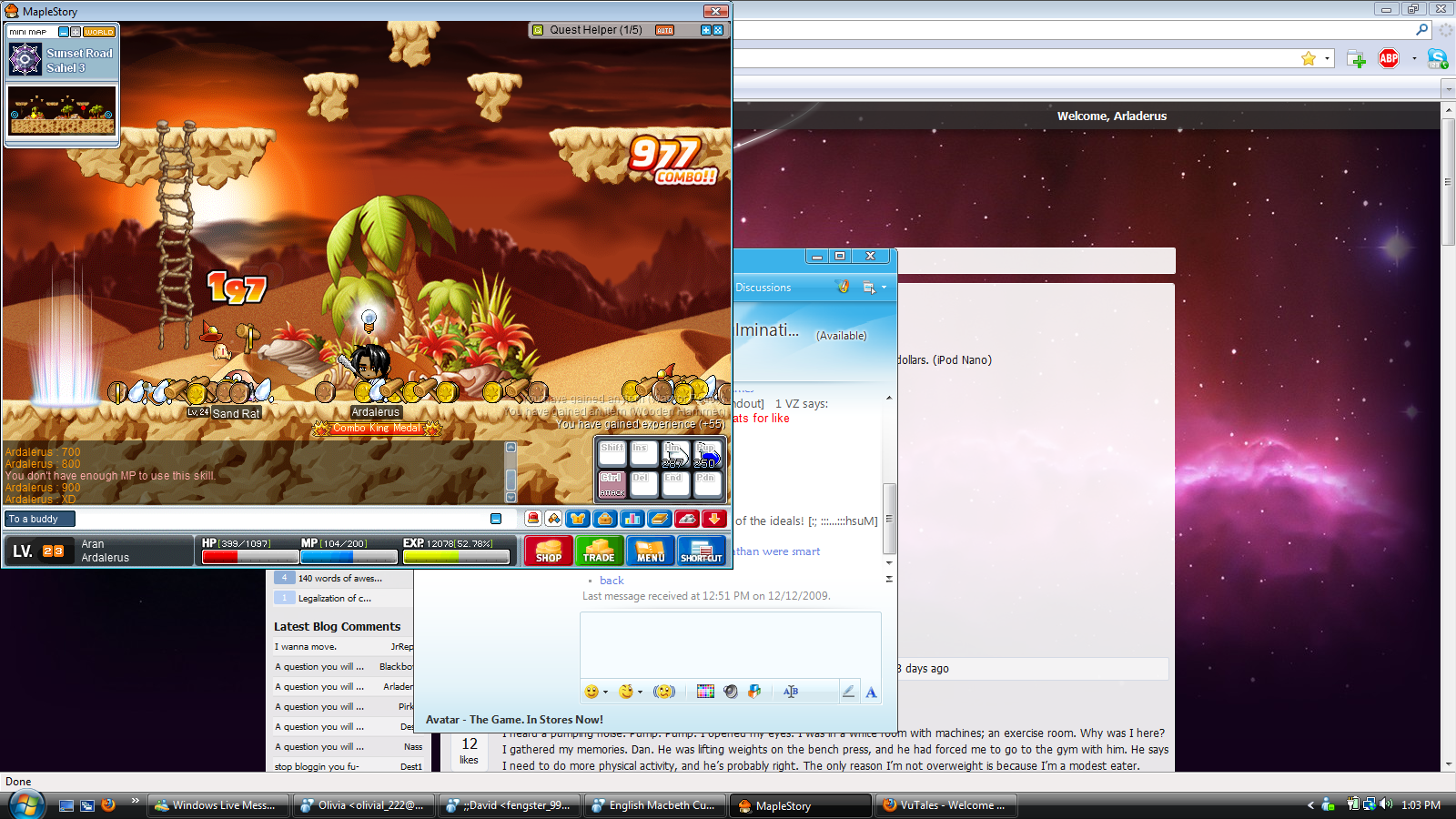Image resolution: width=1456 pixels, height=819 pixels.
Task: Click the chat log scroll down arrow
Action: [x=511, y=498]
